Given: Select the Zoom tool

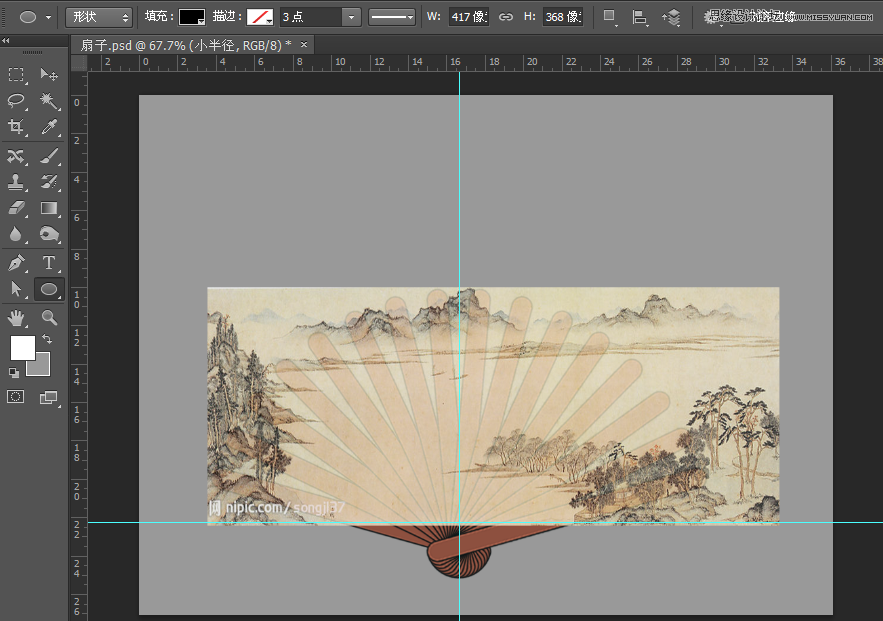Looking at the screenshot, I should coord(47,315).
